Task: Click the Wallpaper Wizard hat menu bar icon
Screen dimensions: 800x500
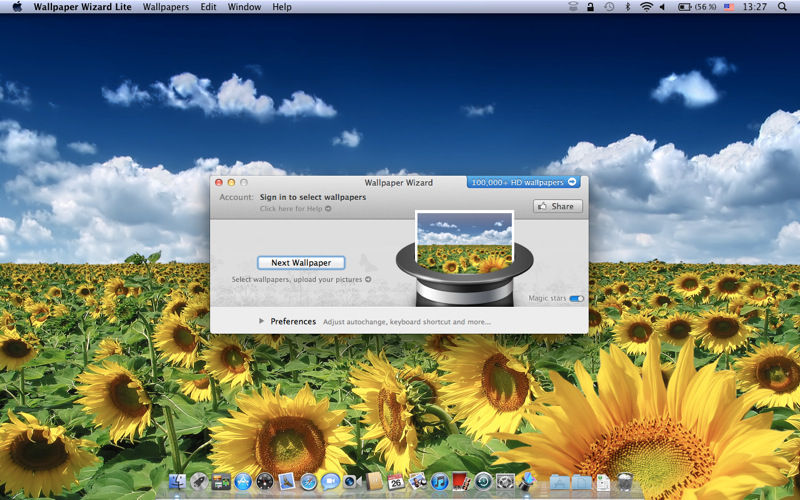Action: [x=573, y=7]
